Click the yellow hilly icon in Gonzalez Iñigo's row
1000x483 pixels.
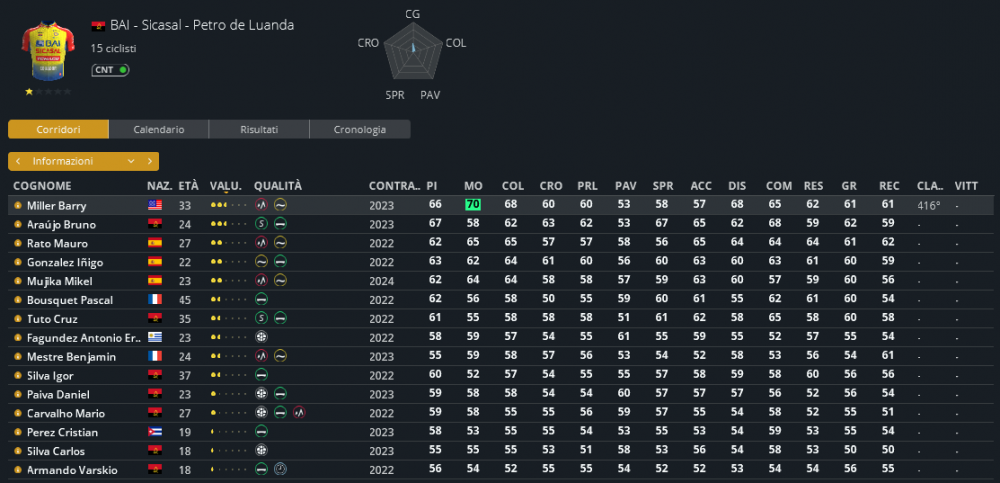tap(261, 262)
